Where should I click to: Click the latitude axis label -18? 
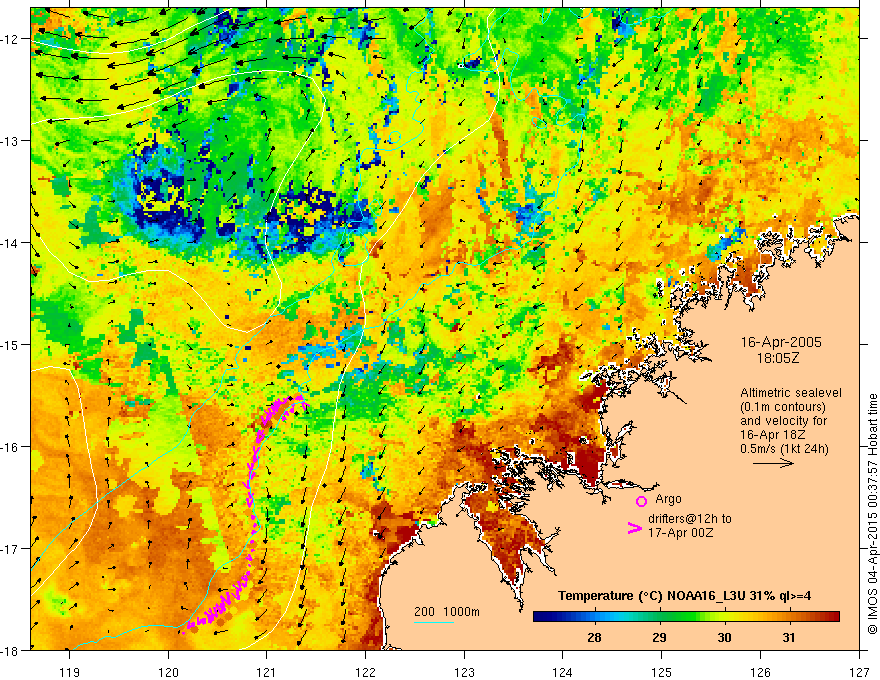click(x=9, y=650)
